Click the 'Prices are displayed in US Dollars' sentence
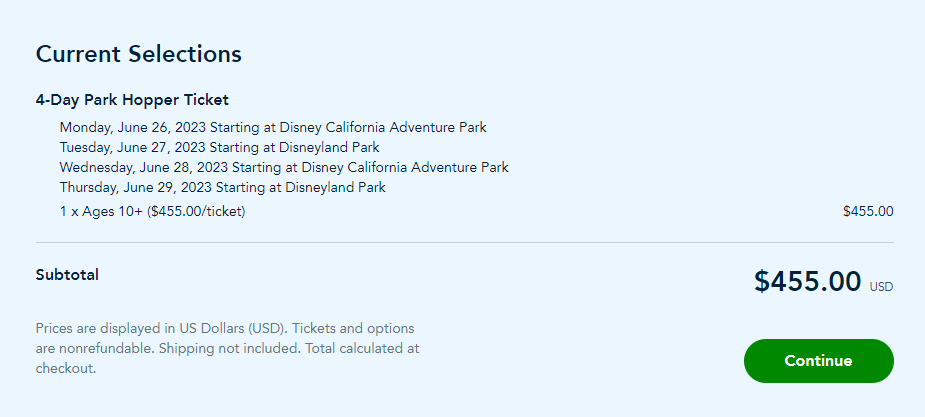This screenshot has width=925, height=417. 160,328
